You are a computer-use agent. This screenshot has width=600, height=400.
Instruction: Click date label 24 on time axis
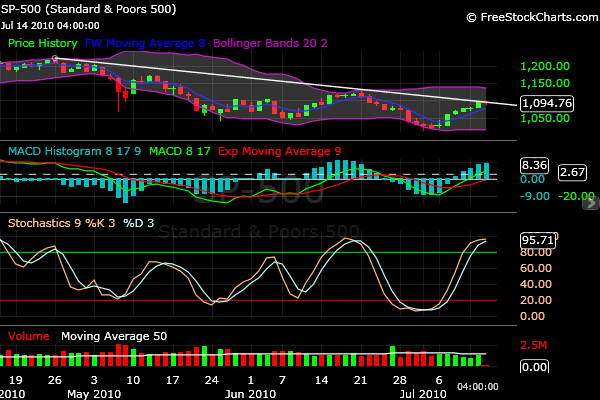(211, 380)
